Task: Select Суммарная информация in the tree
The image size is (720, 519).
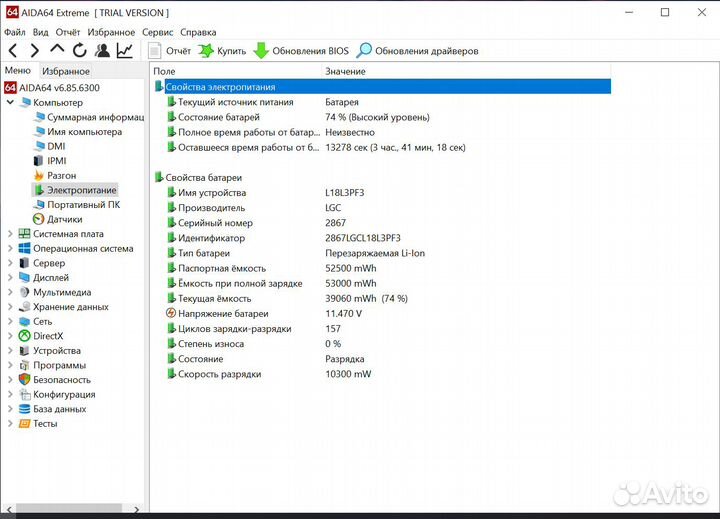Action: tap(96, 117)
